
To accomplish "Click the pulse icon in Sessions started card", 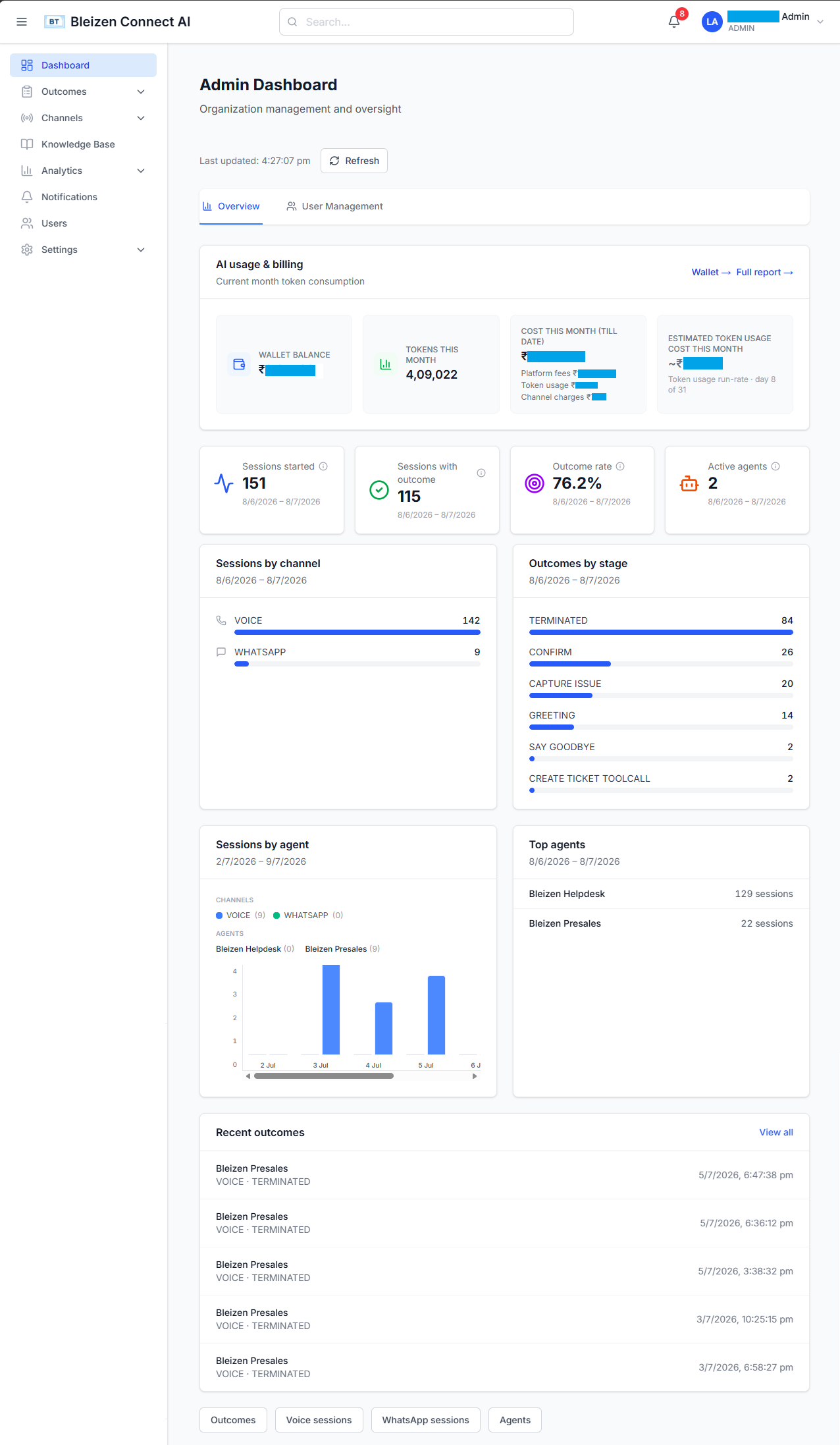I will pyautogui.click(x=224, y=483).
